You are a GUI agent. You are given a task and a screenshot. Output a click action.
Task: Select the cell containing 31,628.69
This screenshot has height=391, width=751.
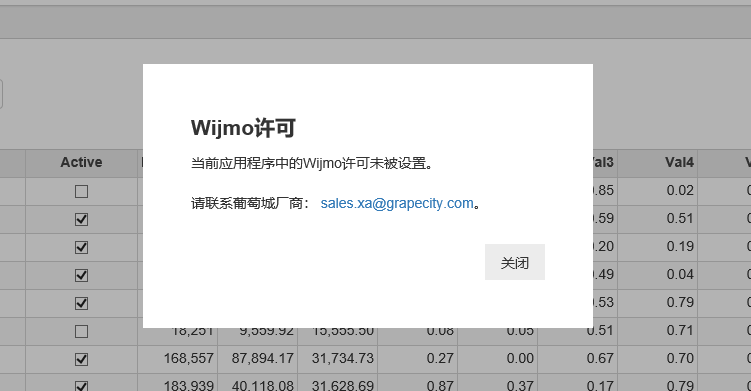coord(338,383)
